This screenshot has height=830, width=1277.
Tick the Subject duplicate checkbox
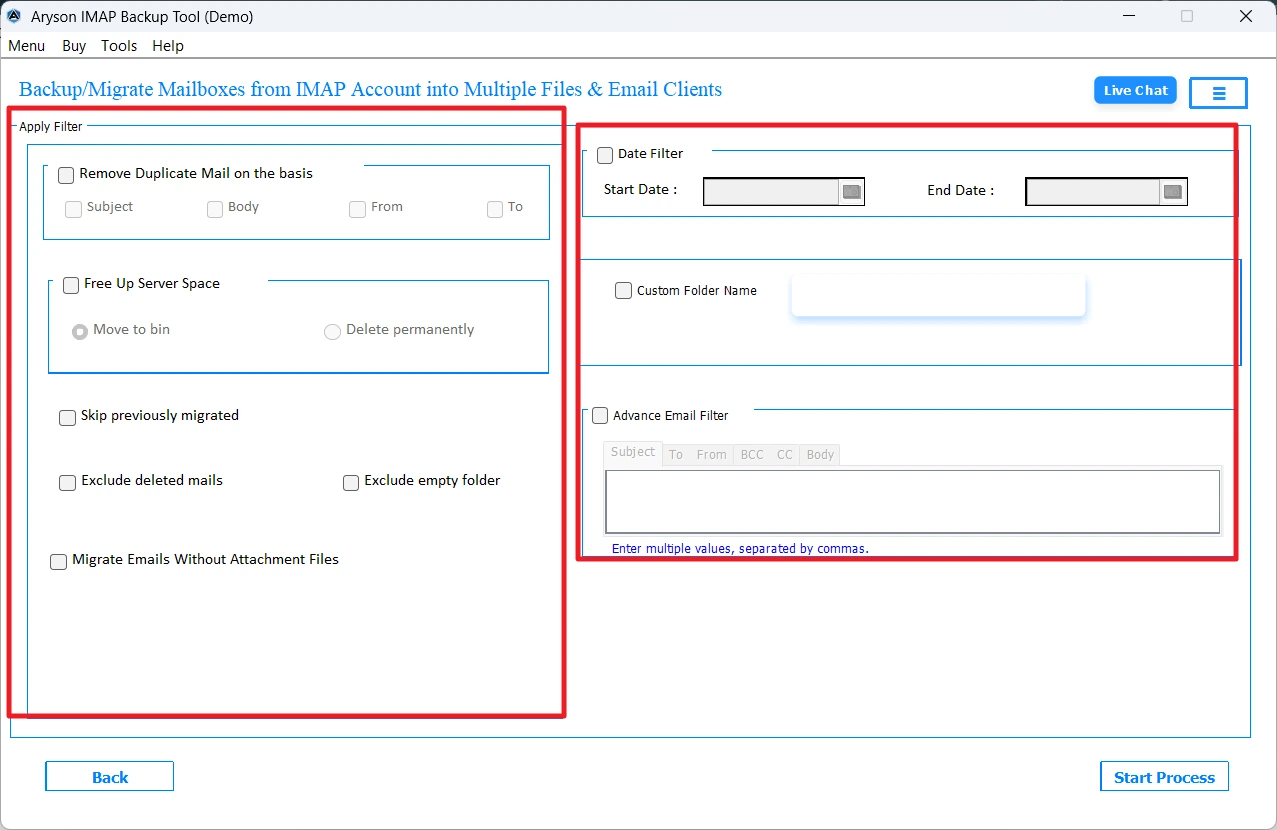pyautogui.click(x=73, y=209)
